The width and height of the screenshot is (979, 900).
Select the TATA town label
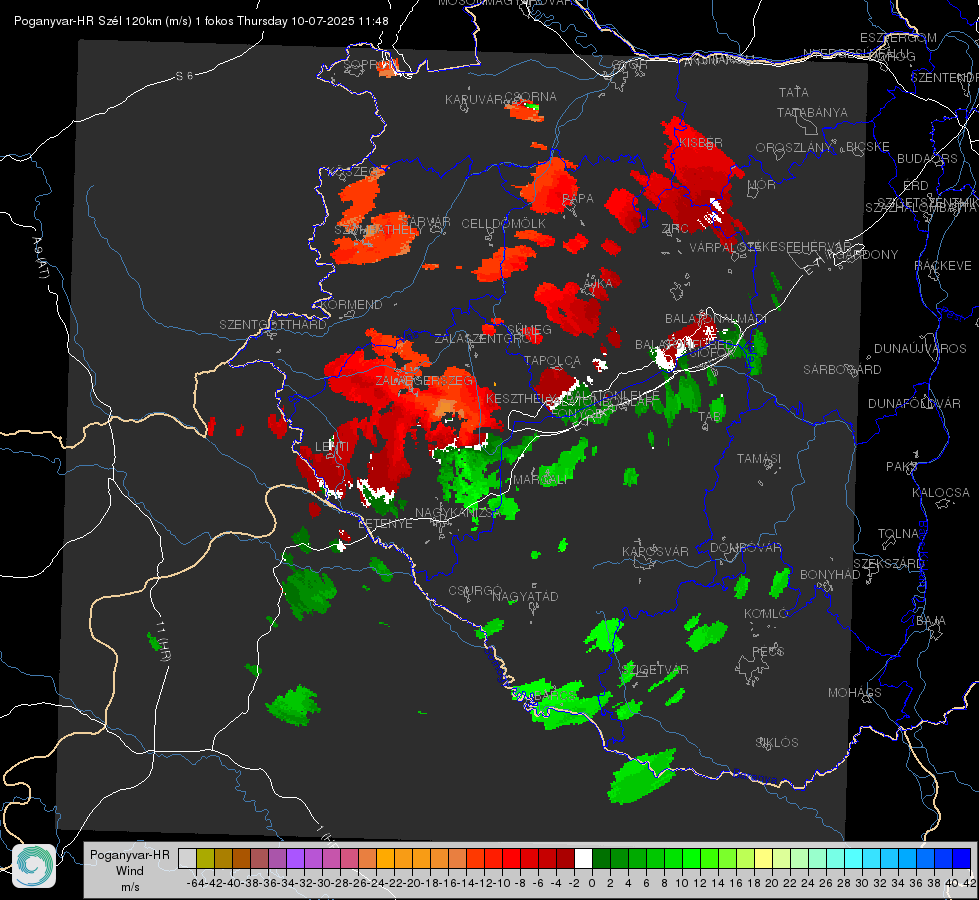[x=794, y=92]
